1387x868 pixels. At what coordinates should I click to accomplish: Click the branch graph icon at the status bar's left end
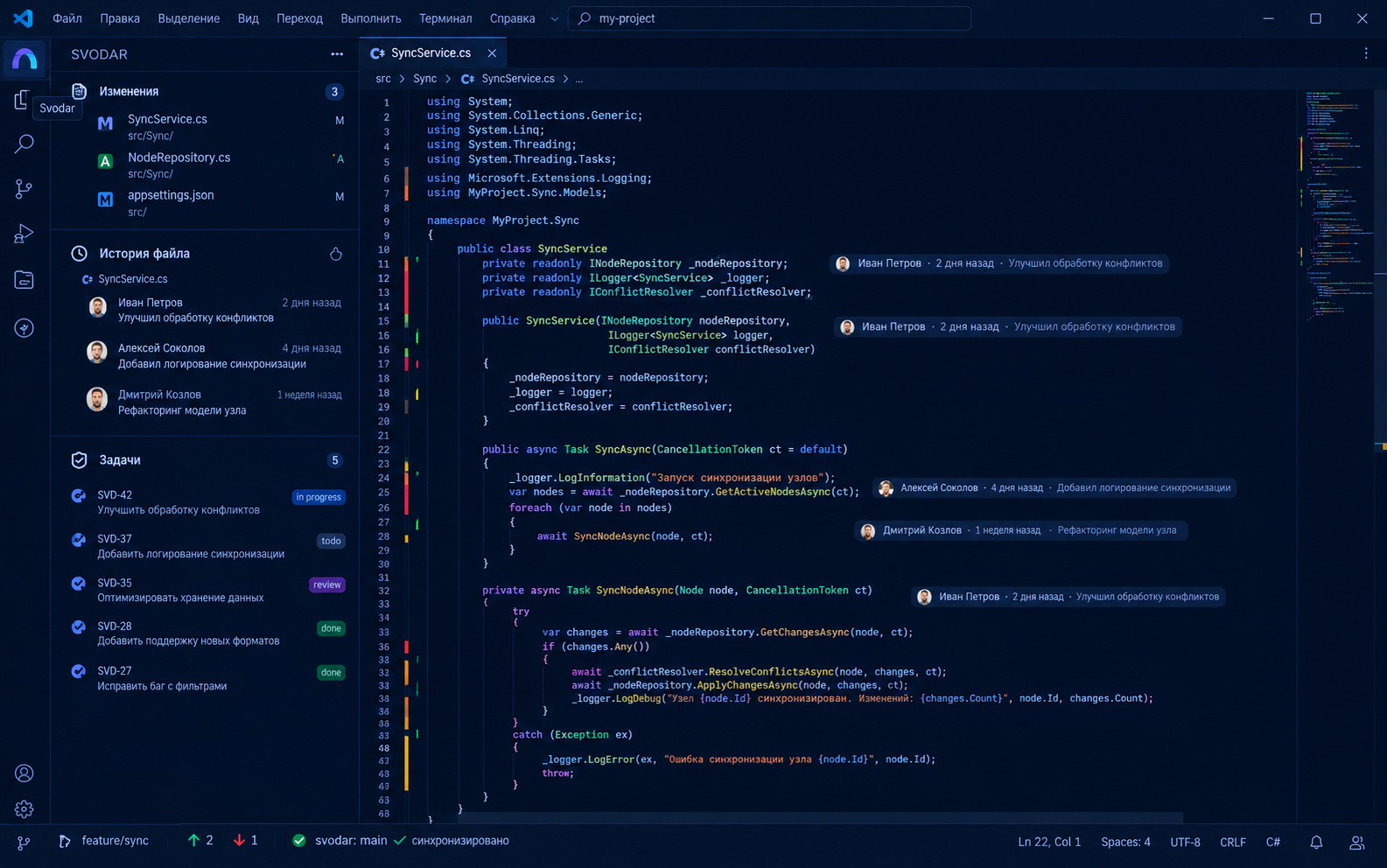[24, 842]
